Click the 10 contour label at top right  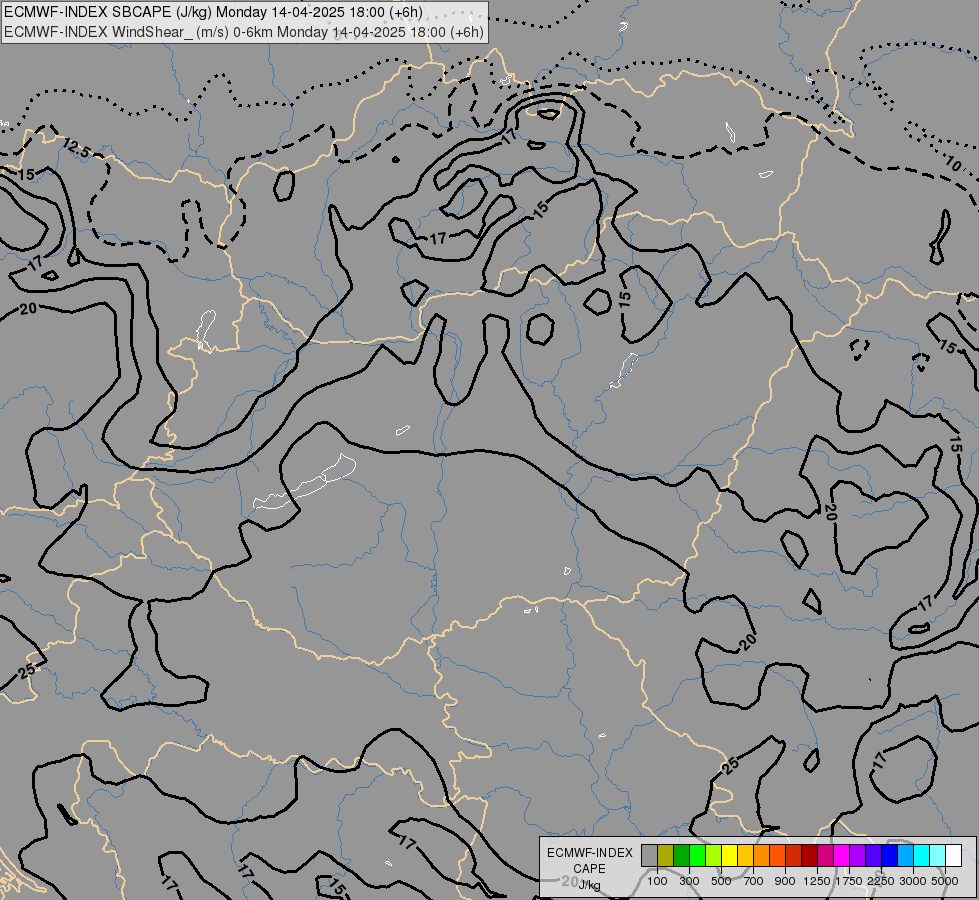point(953,164)
